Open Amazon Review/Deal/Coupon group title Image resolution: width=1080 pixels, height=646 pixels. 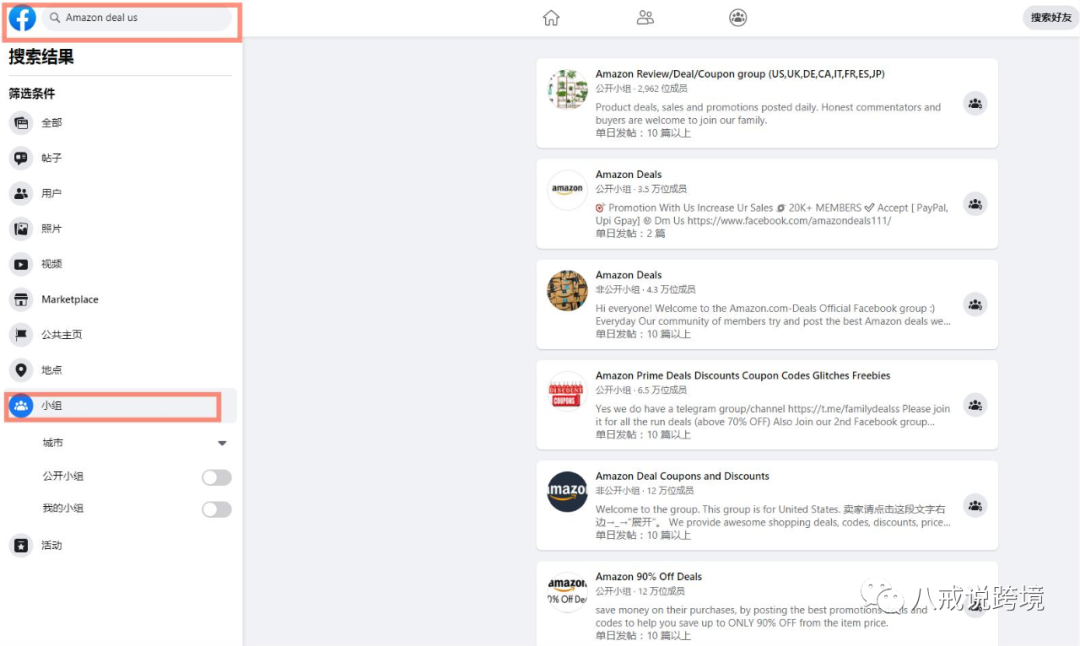click(740, 74)
